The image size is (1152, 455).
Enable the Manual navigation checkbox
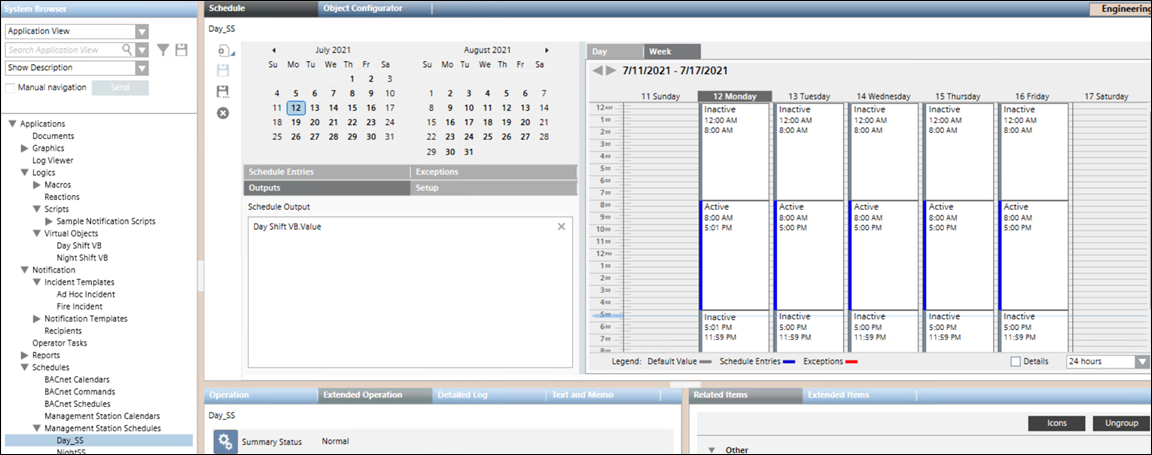point(10,88)
